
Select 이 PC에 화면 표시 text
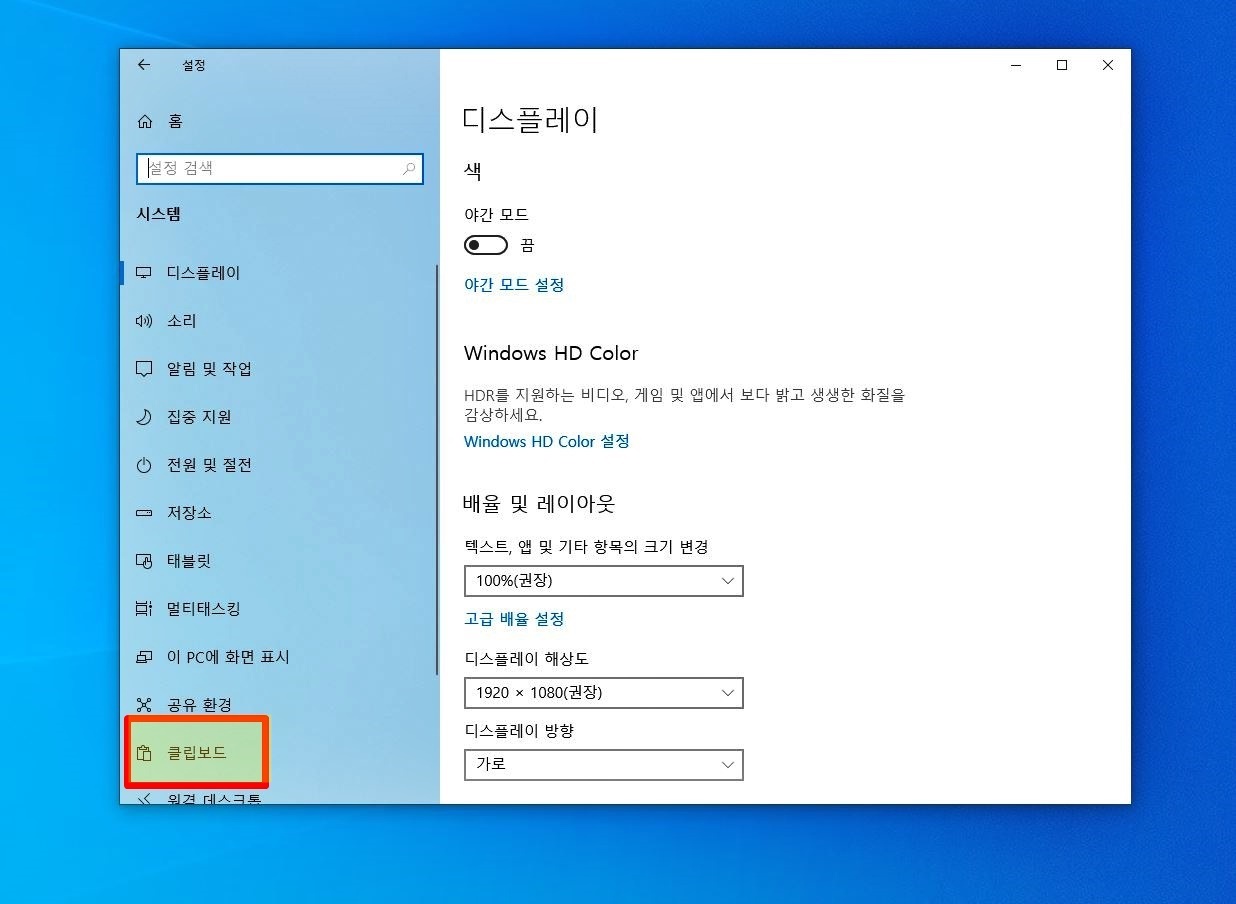tap(228, 657)
